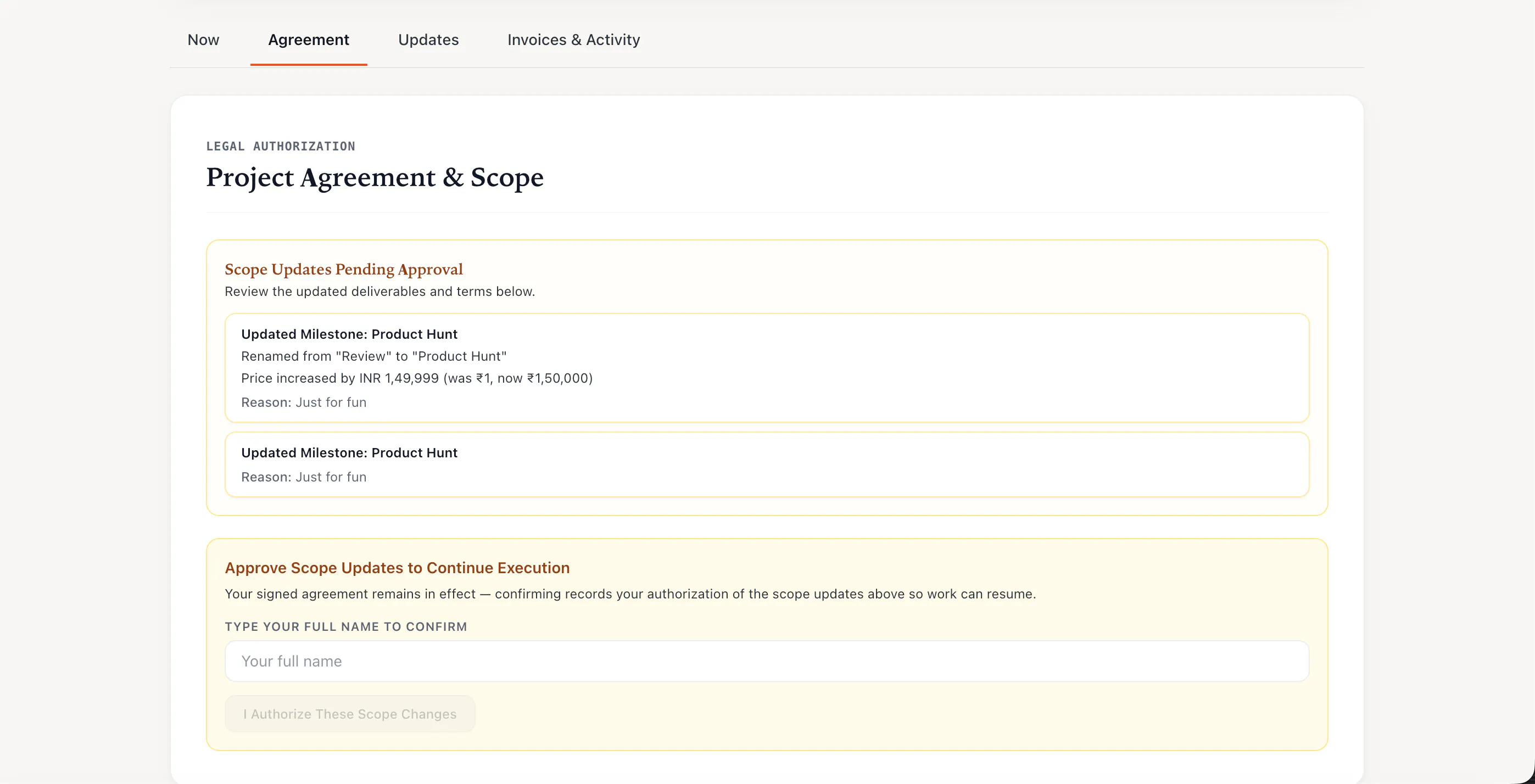
Task: Click 'Approve Scope Updates to Continue Execution' heading
Action: (x=397, y=568)
